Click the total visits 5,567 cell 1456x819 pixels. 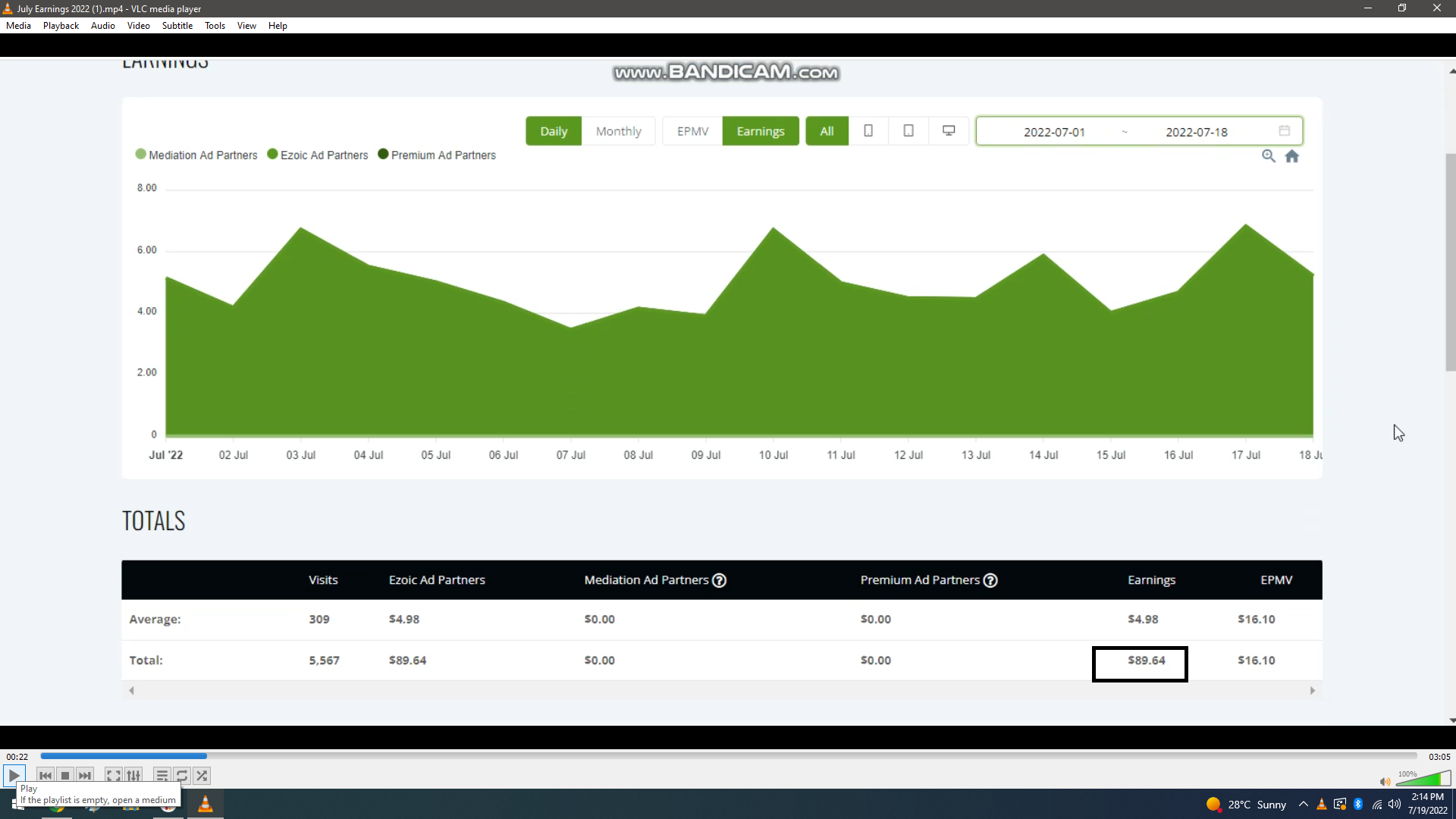(324, 661)
